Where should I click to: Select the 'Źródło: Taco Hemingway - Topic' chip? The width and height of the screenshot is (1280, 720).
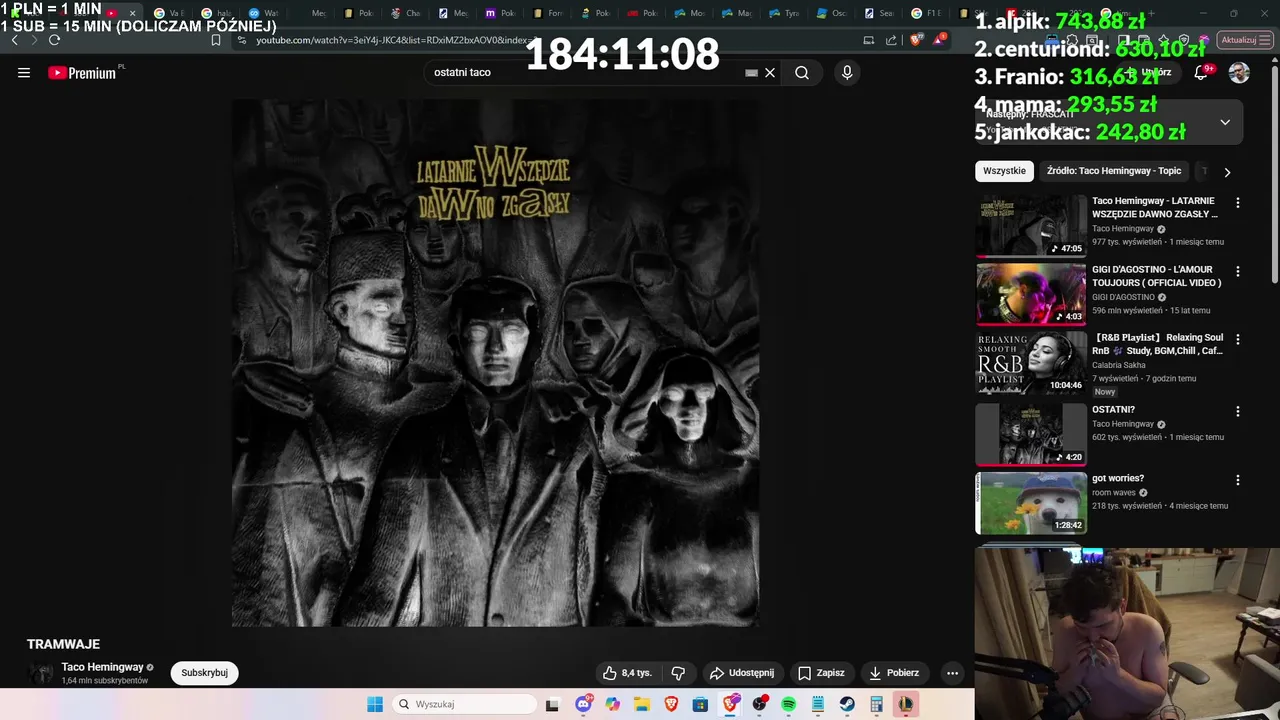(x=1114, y=171)
